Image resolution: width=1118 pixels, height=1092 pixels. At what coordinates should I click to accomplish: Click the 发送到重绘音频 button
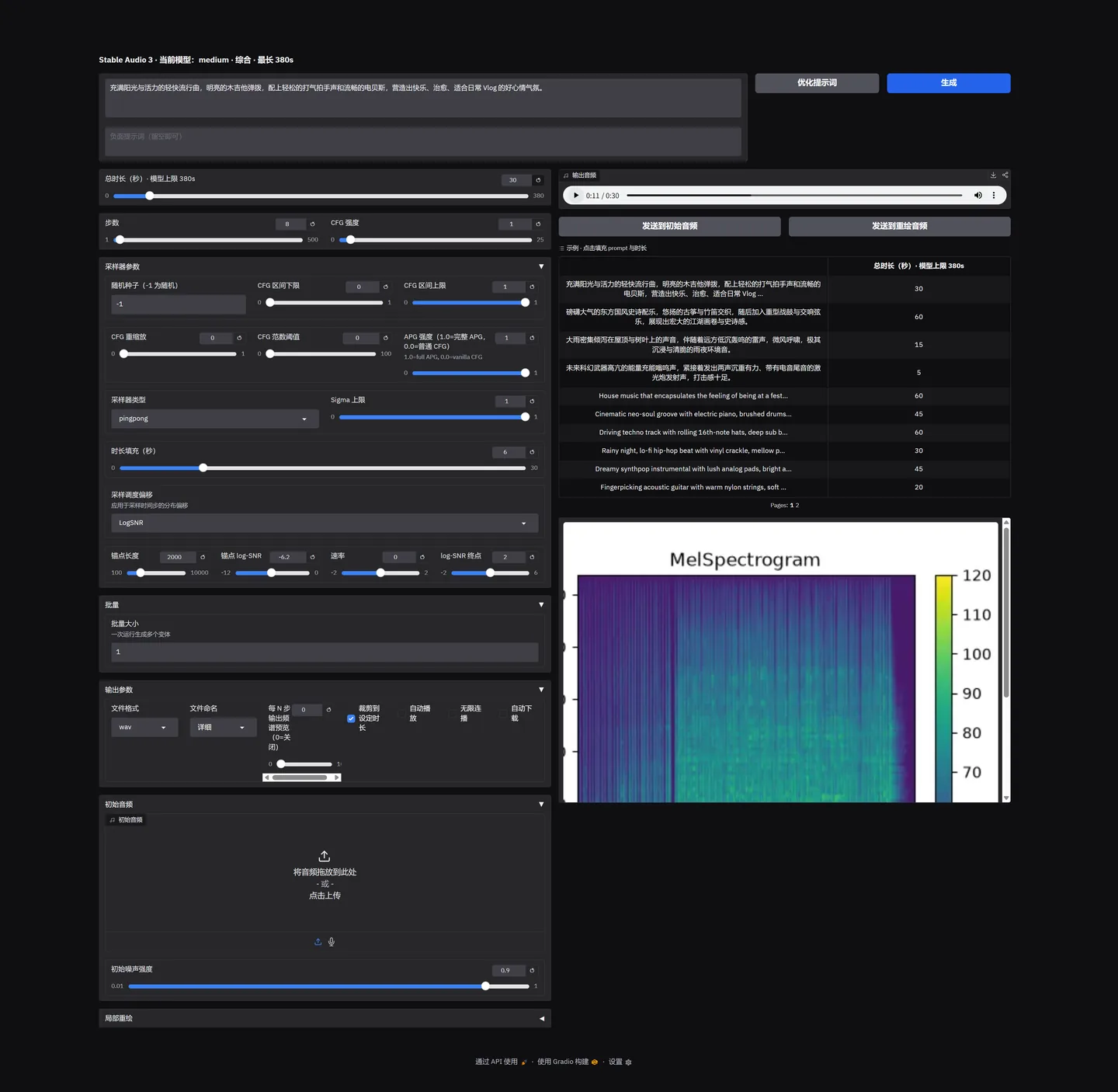tap(900, 226)
